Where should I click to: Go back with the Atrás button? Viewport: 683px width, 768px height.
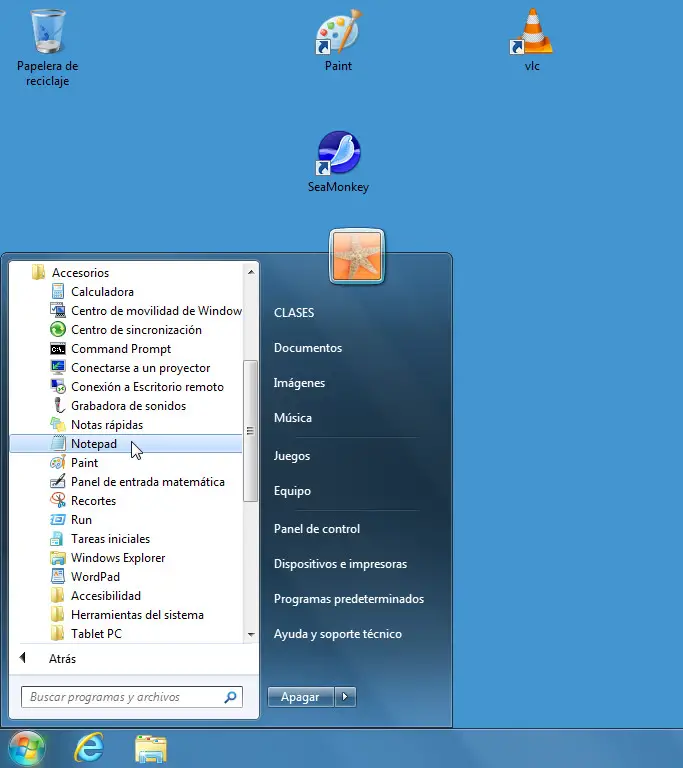(48, 658)
